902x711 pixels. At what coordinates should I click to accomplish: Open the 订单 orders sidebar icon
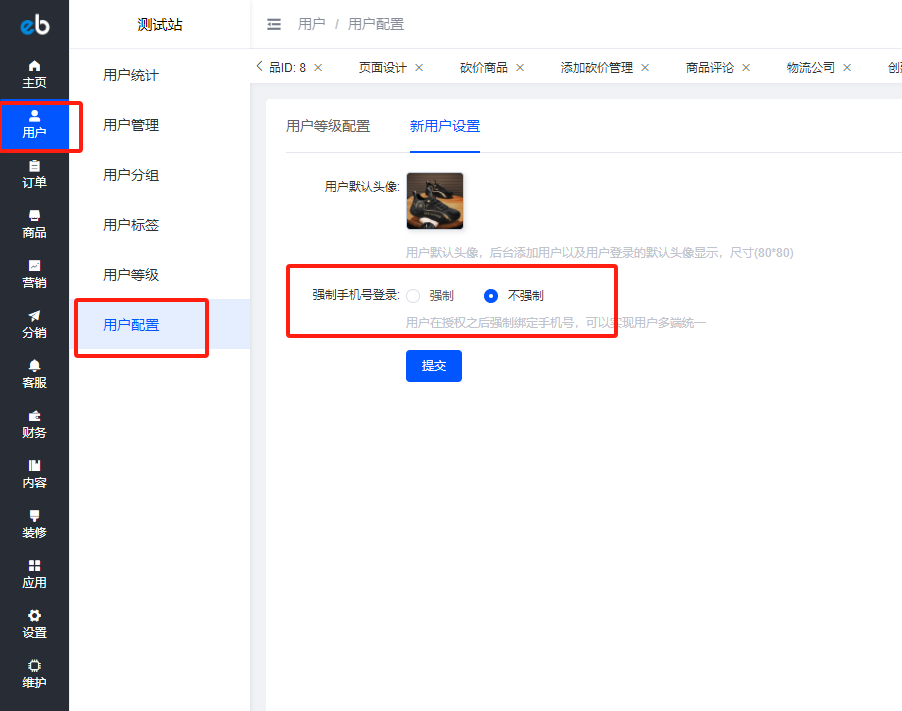click(34, 166)
